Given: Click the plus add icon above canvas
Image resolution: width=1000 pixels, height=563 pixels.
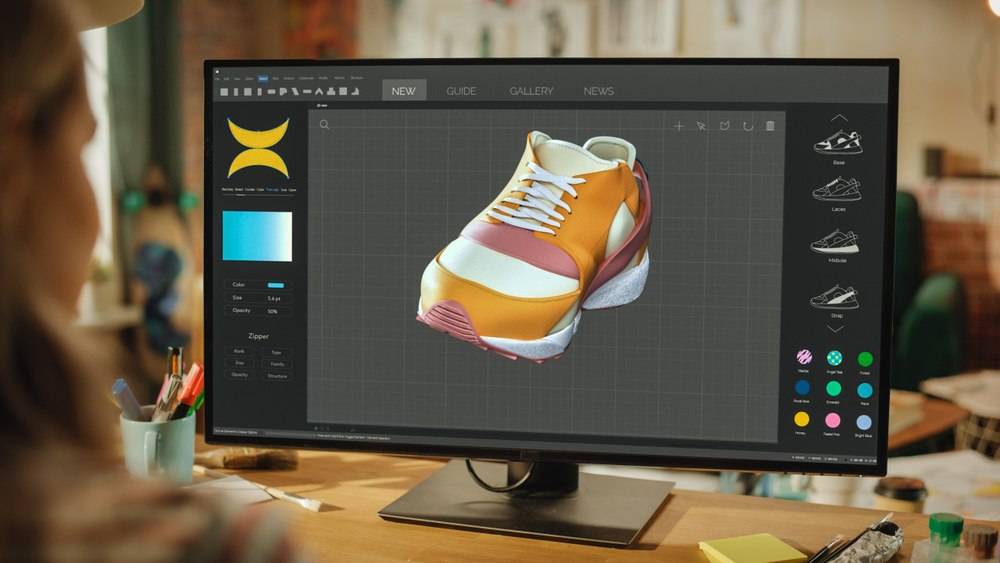Looking at the screenshot, I should pyautogui.click(x=679, y=126).
